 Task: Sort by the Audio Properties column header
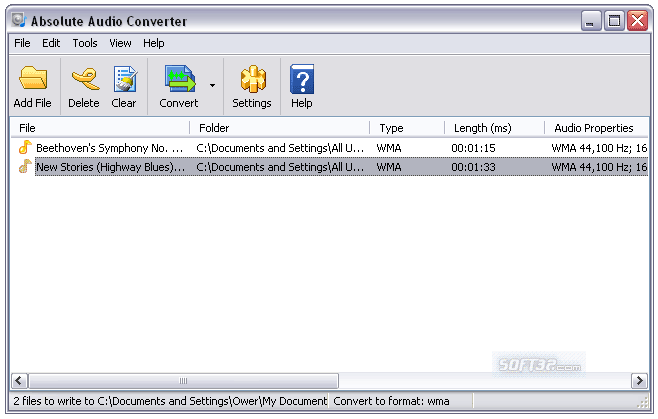596,128
